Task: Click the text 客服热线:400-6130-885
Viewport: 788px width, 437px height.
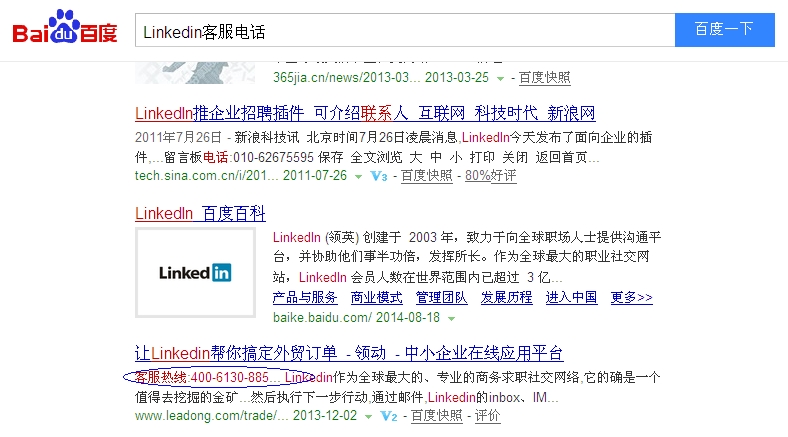Action: coord(202,377)
